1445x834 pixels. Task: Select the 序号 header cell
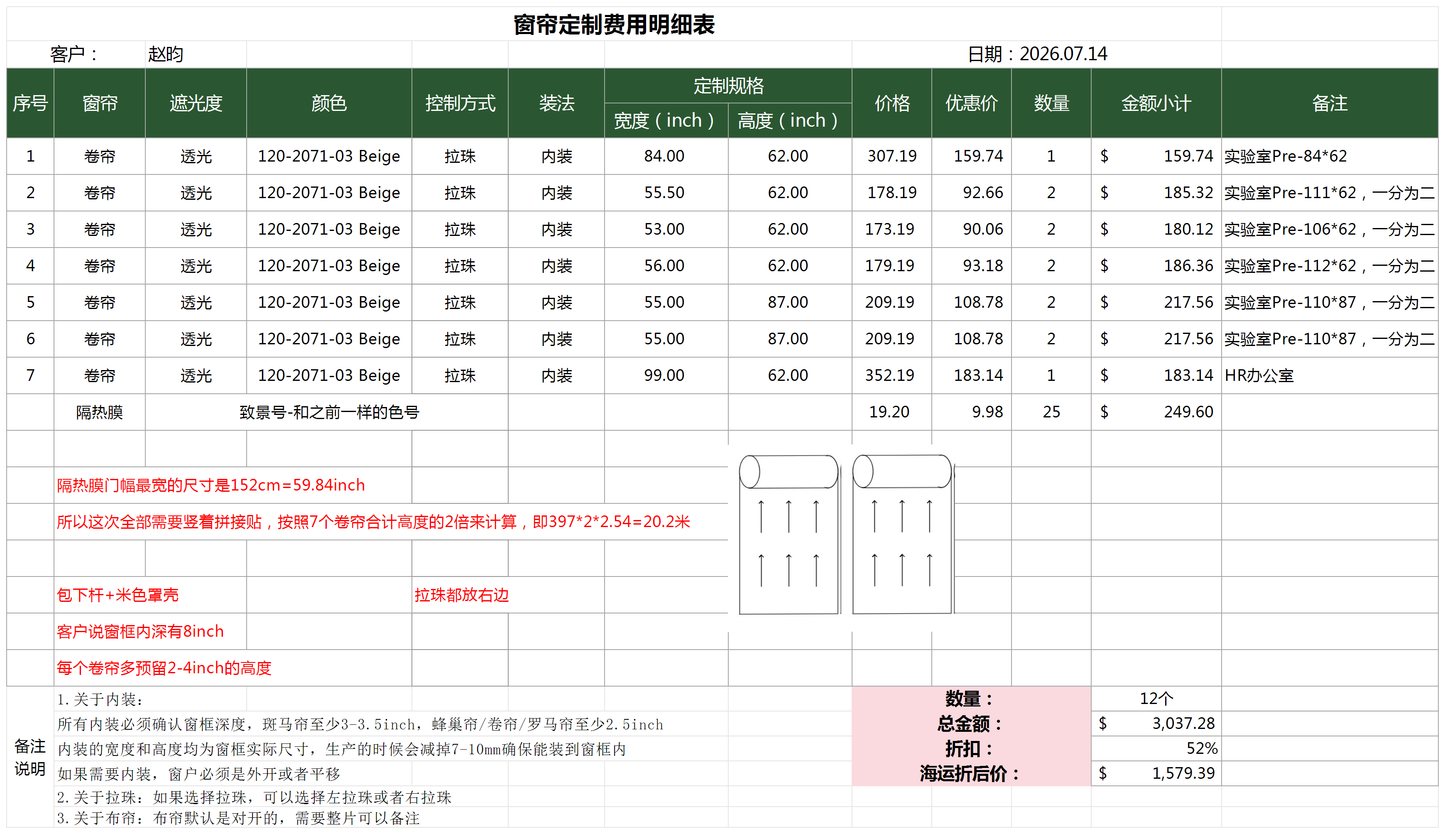pos(30,103)
